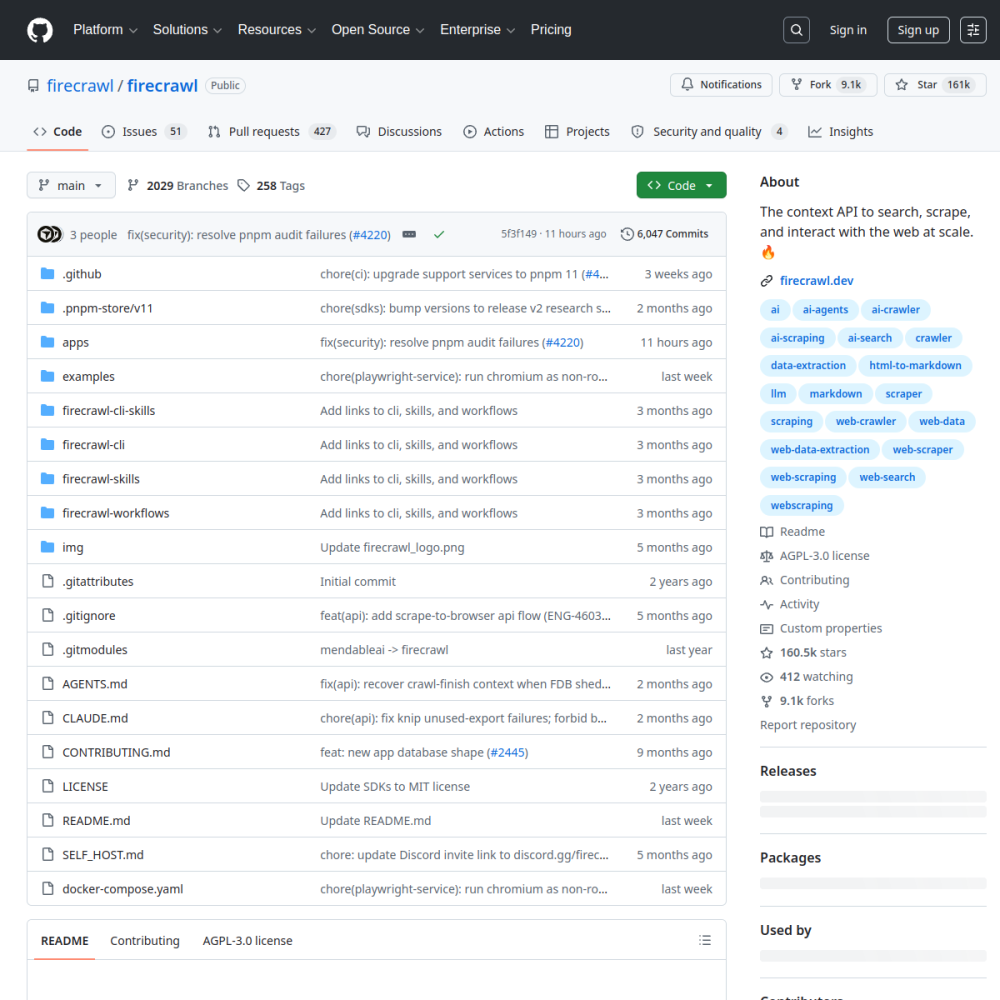Click the Sign in link

[x=848, y=30]
